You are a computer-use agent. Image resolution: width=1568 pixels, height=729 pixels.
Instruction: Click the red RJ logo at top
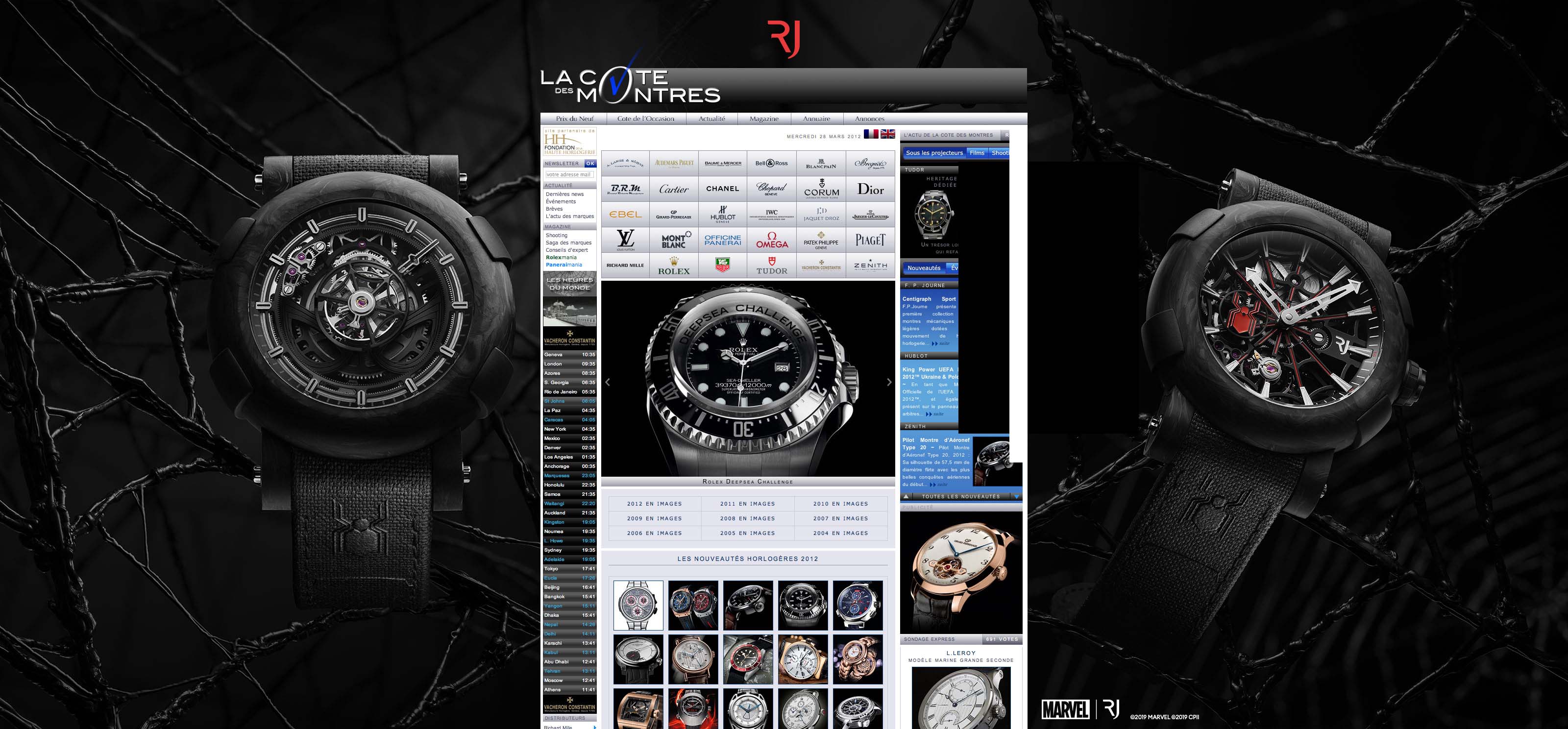784,39
